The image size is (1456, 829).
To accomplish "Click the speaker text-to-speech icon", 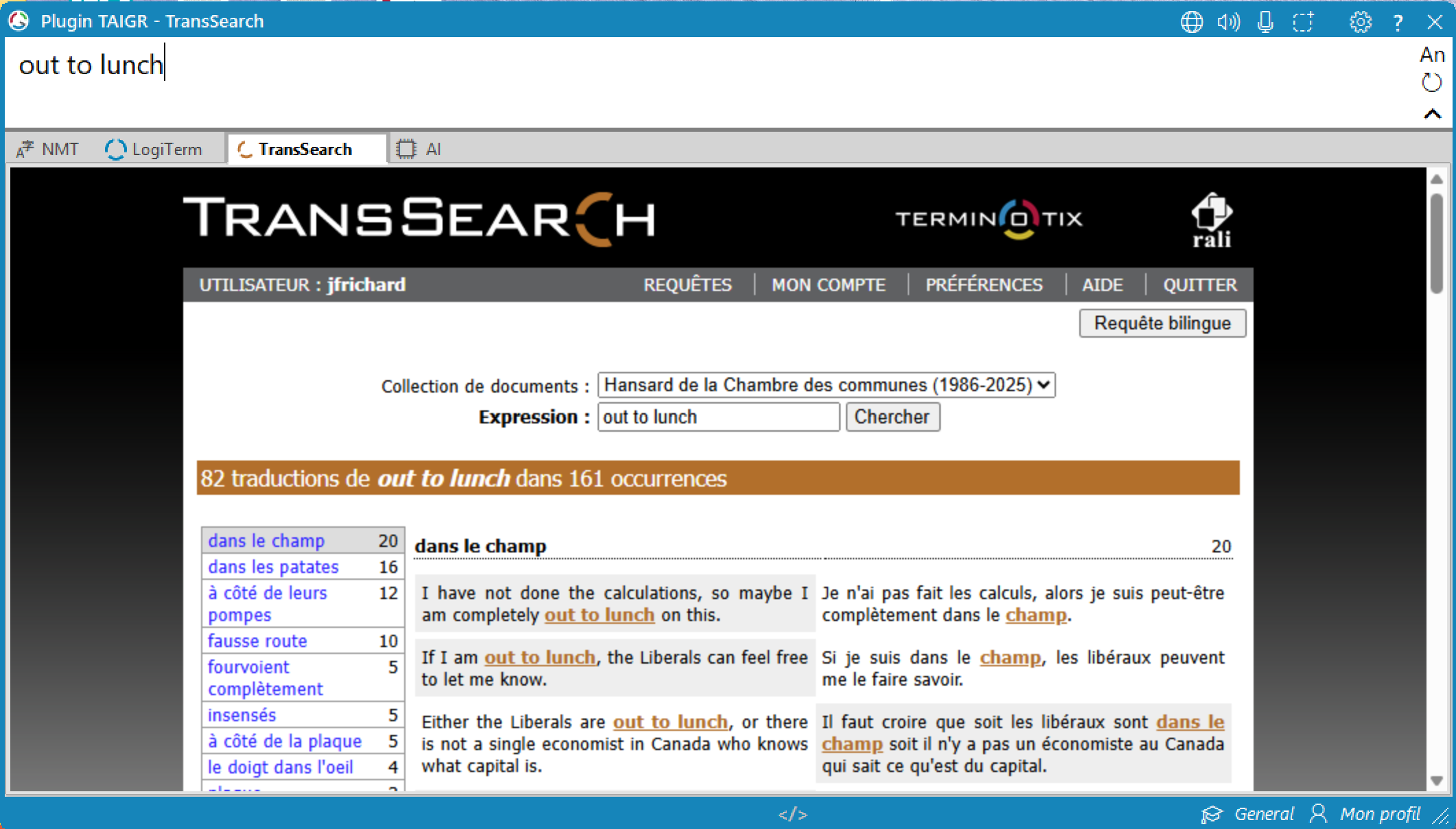I will point(1228,22).
